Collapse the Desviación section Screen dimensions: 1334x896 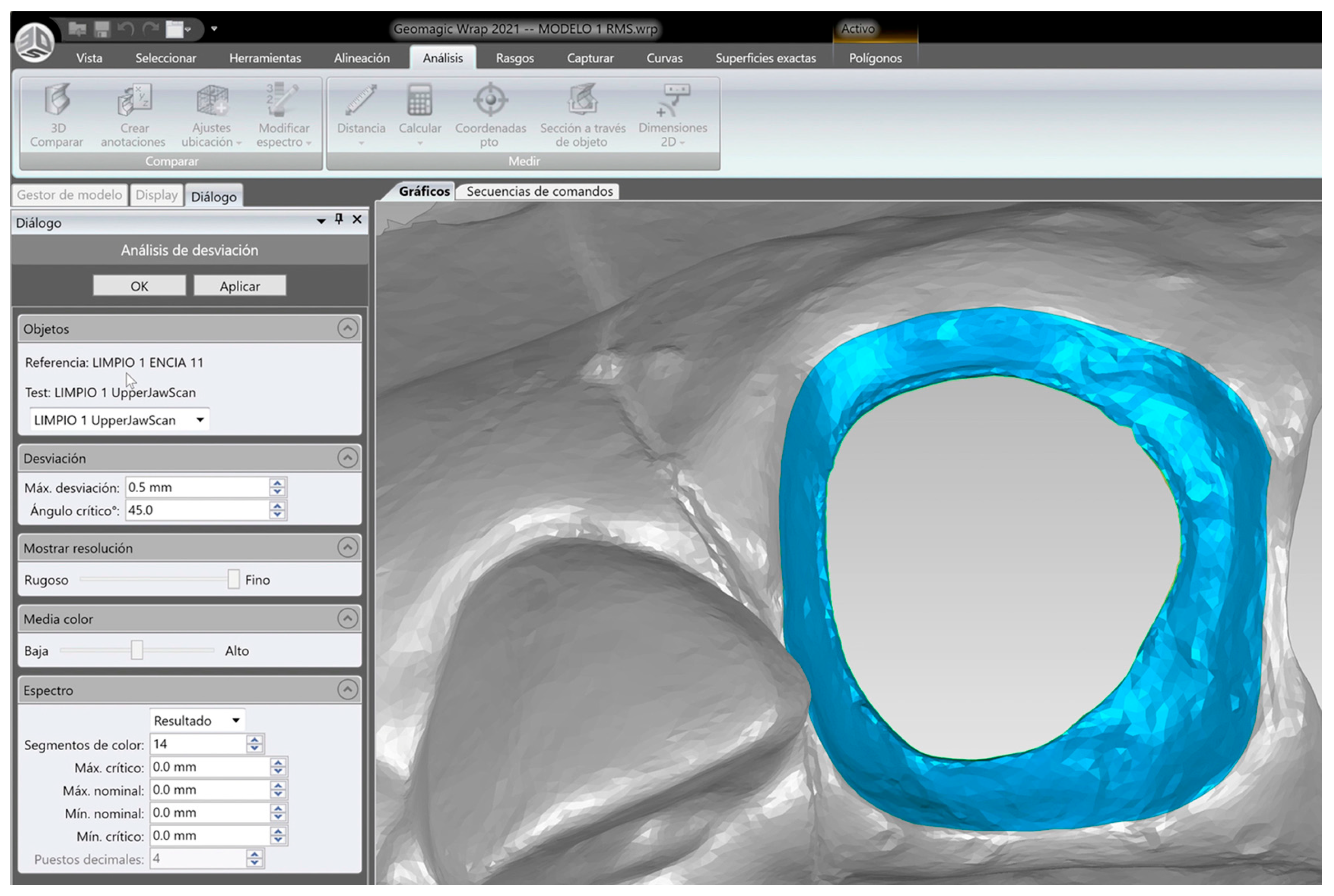347,458
